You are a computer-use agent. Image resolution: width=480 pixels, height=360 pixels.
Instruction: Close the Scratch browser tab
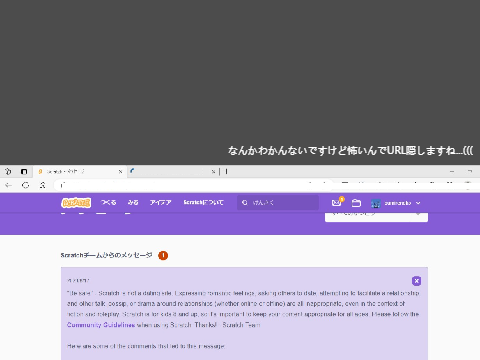coord(121,172)
